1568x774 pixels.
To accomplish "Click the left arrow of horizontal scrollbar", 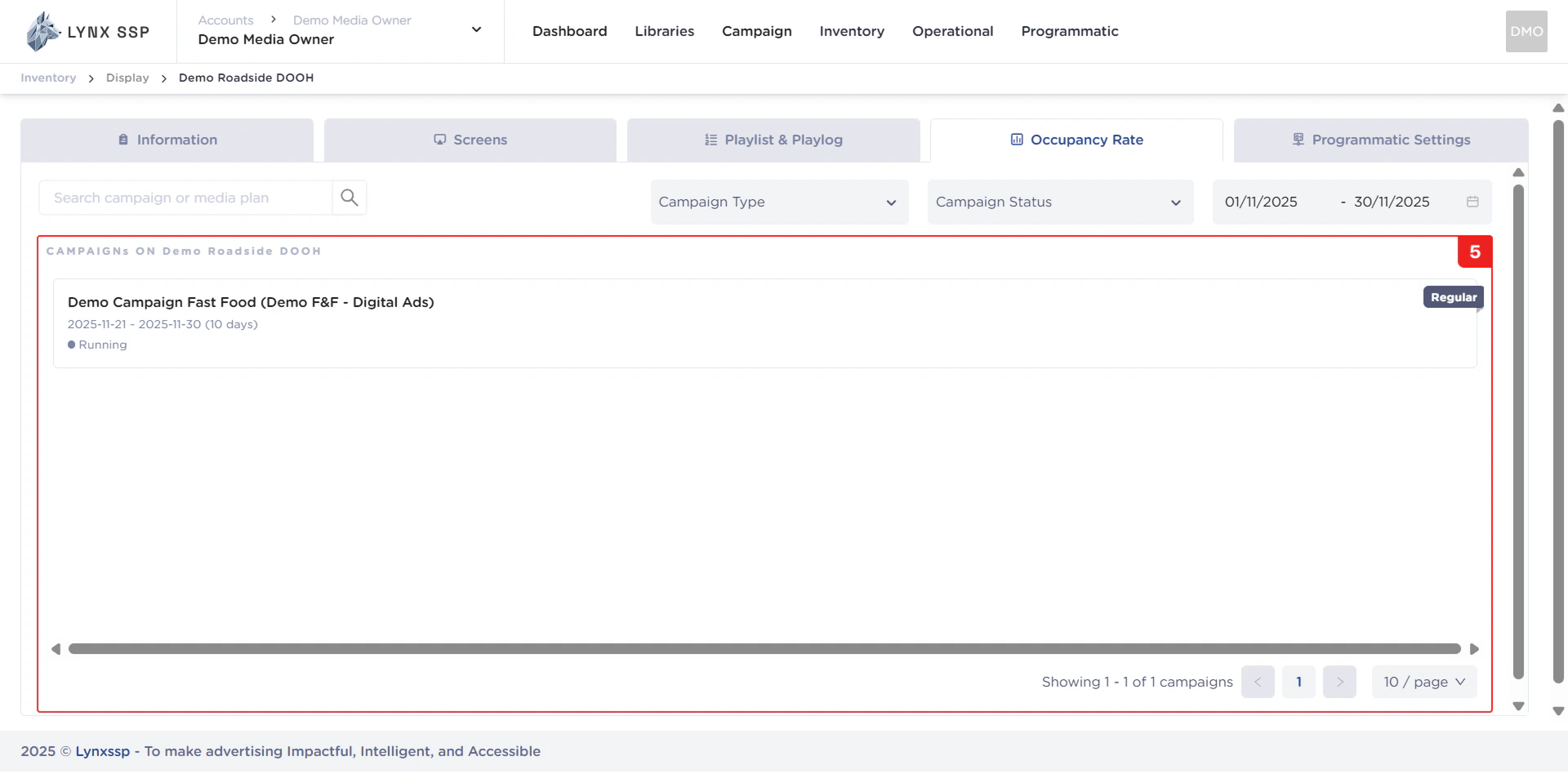I will coord(56,649).
